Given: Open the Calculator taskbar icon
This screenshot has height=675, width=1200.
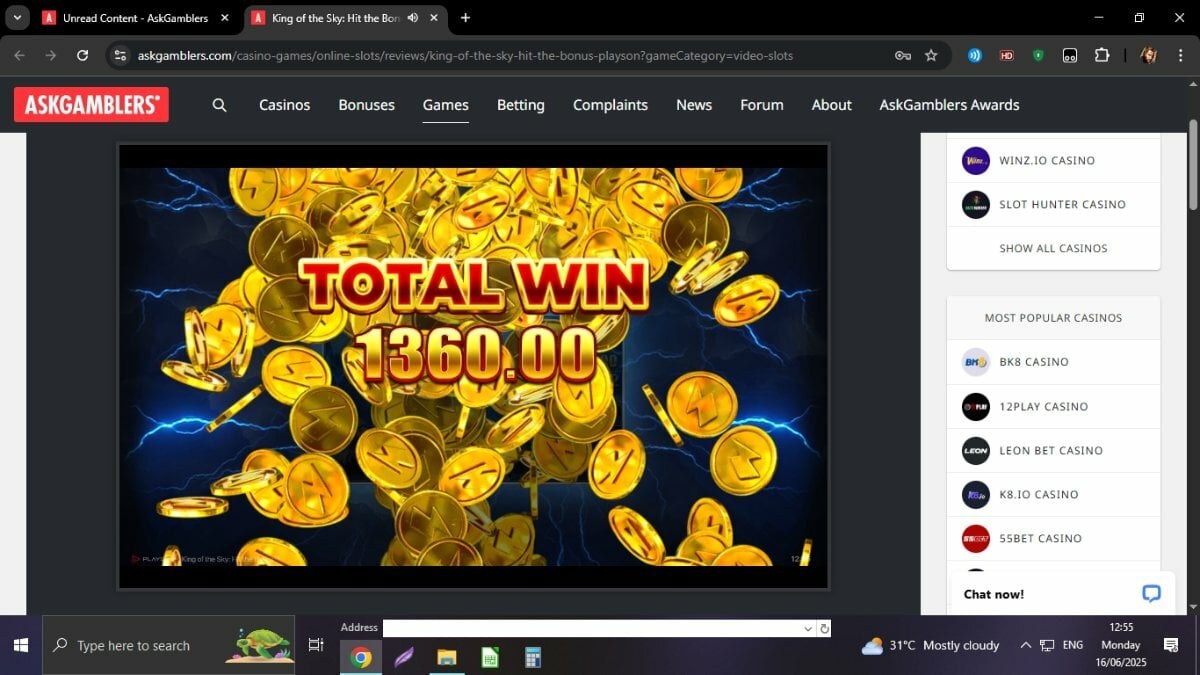Looking at the screenshot, I should point(533,657).
